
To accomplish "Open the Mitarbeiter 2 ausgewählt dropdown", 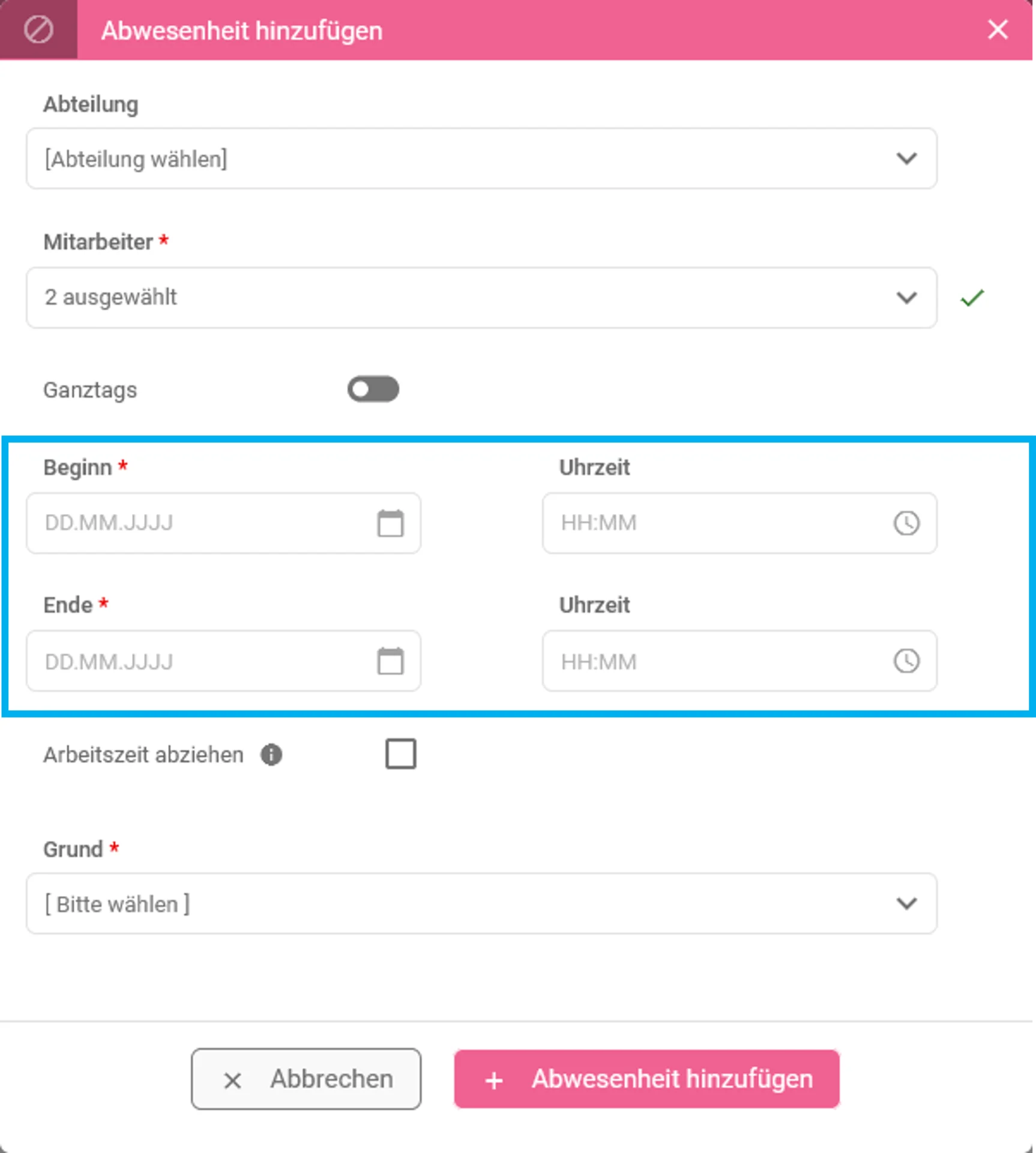I will pos(481,298).
